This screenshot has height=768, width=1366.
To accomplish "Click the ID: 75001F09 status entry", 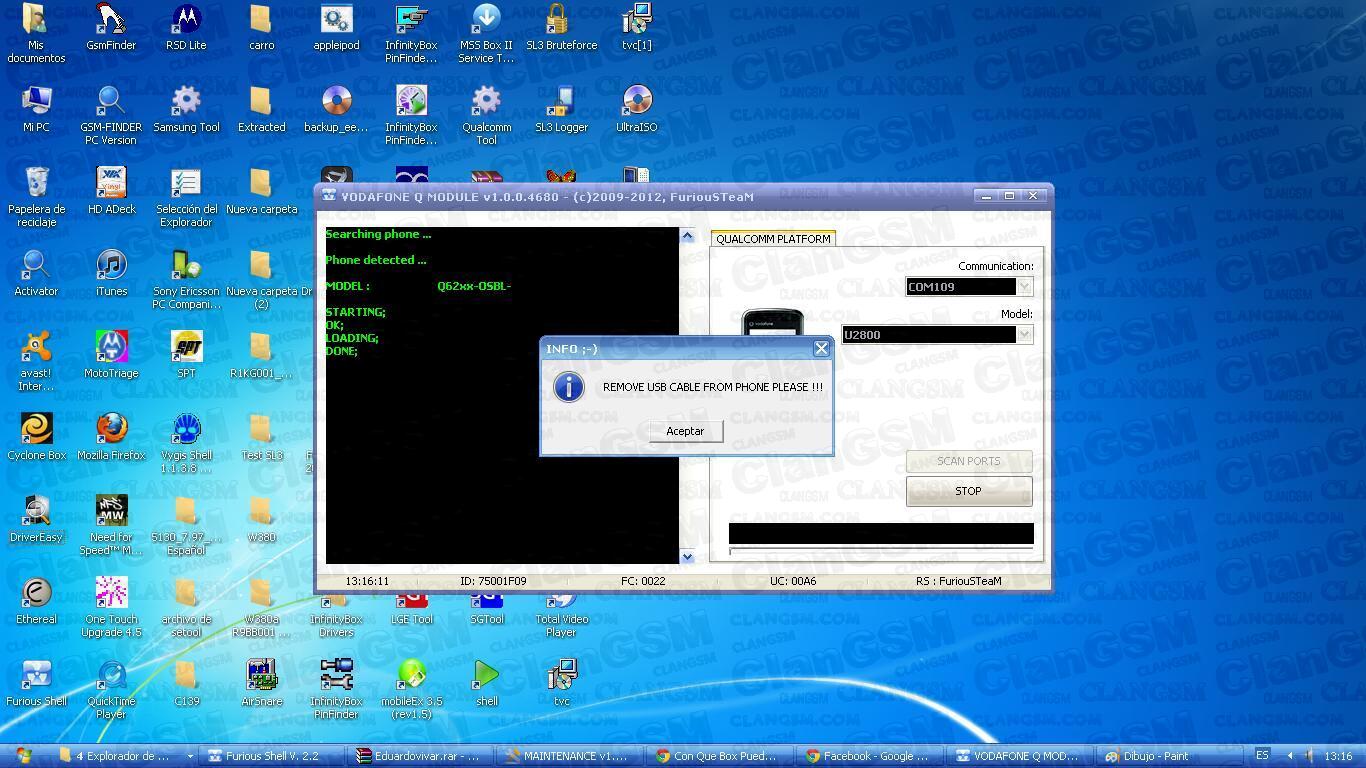I will (x=493, y=581).
